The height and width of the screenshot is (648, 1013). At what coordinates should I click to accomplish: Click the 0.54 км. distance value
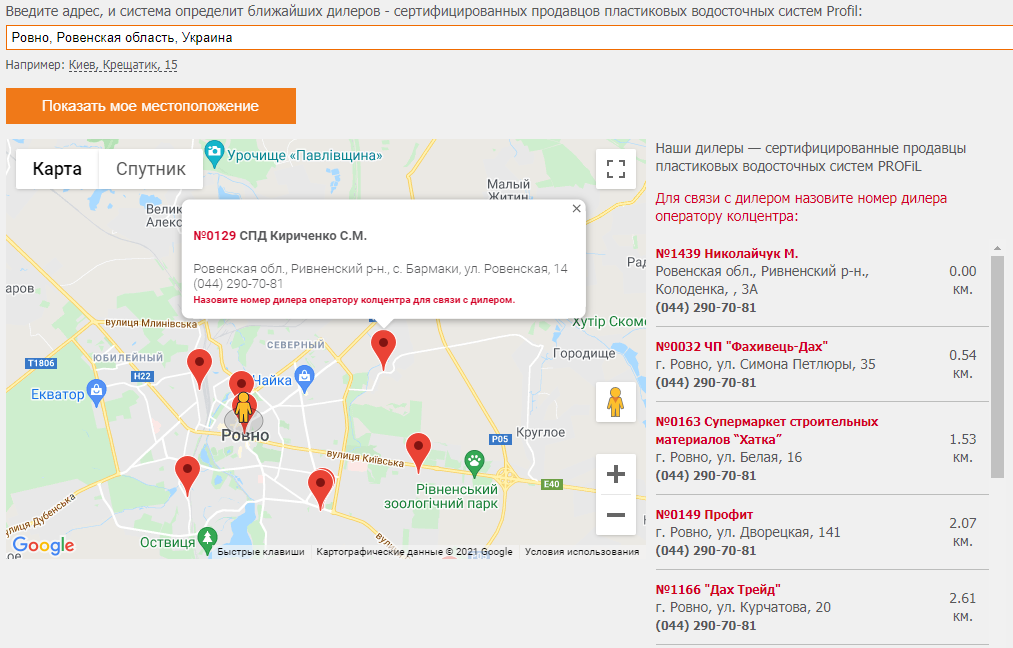tap(963, 364)
